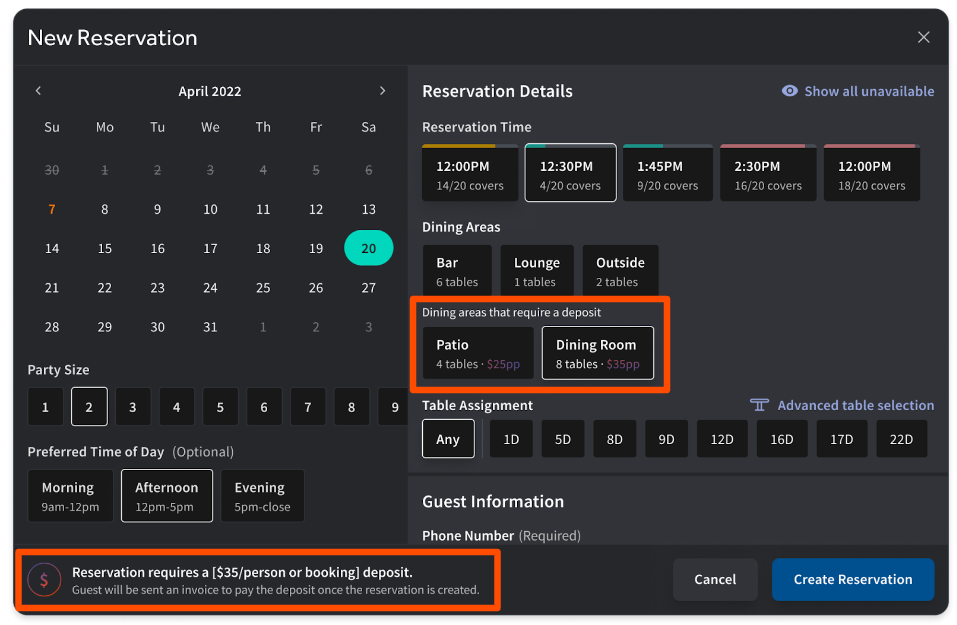Image resolution: width=957 pixels, height=625 pixels.
Task: Cancel the reservation
Action: pyautogui.click(x=715, y=580)
